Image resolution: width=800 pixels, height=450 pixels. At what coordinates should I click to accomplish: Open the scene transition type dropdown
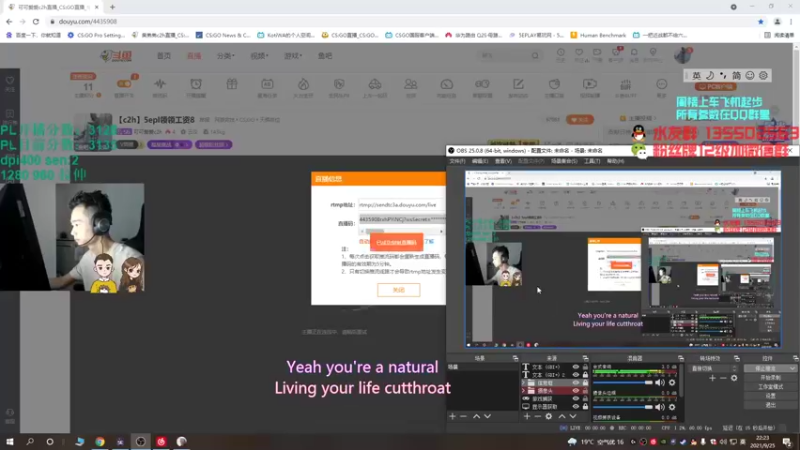(714, 368)
